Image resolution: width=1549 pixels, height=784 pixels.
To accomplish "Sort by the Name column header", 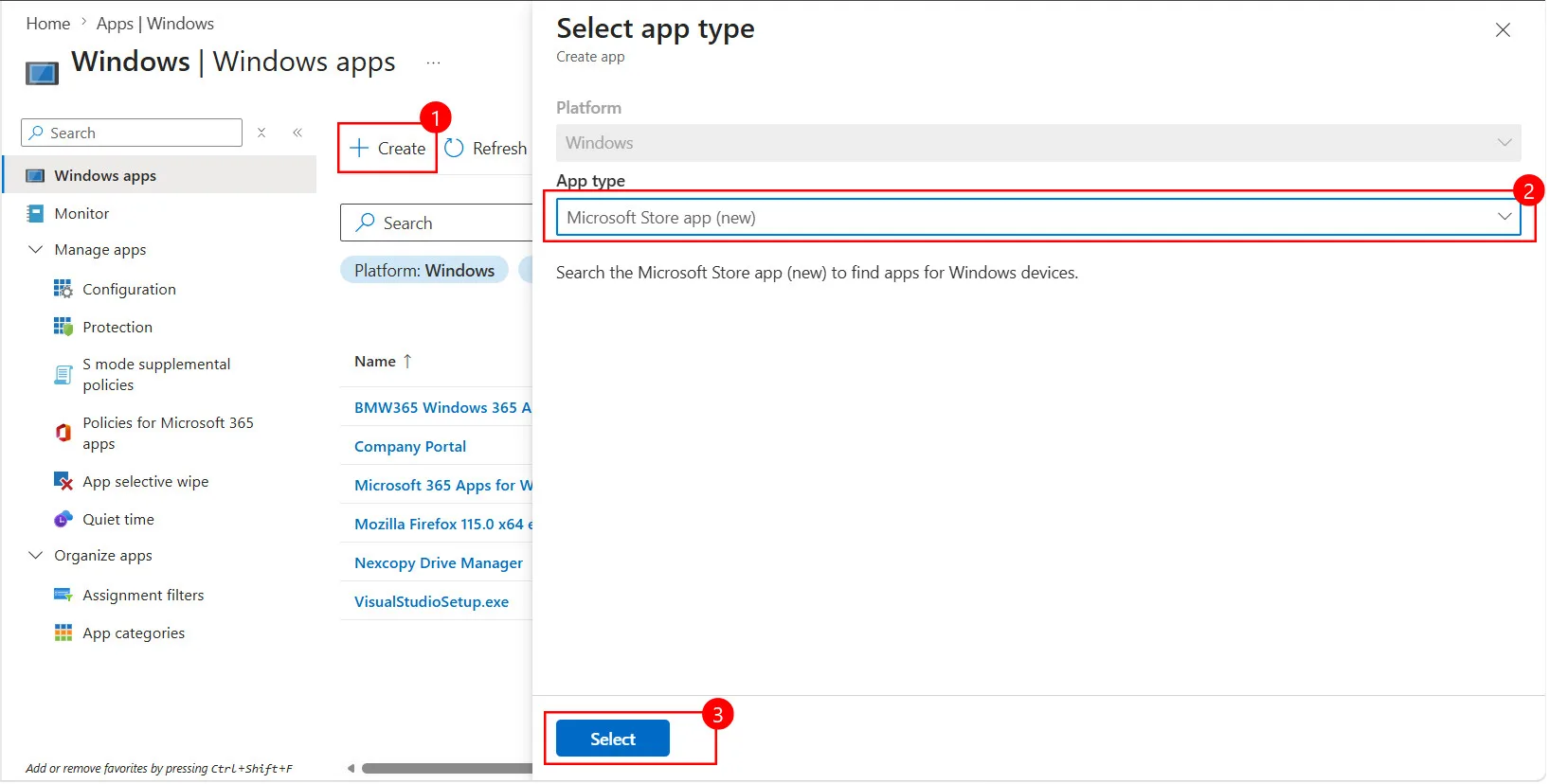I will [383, 362].
